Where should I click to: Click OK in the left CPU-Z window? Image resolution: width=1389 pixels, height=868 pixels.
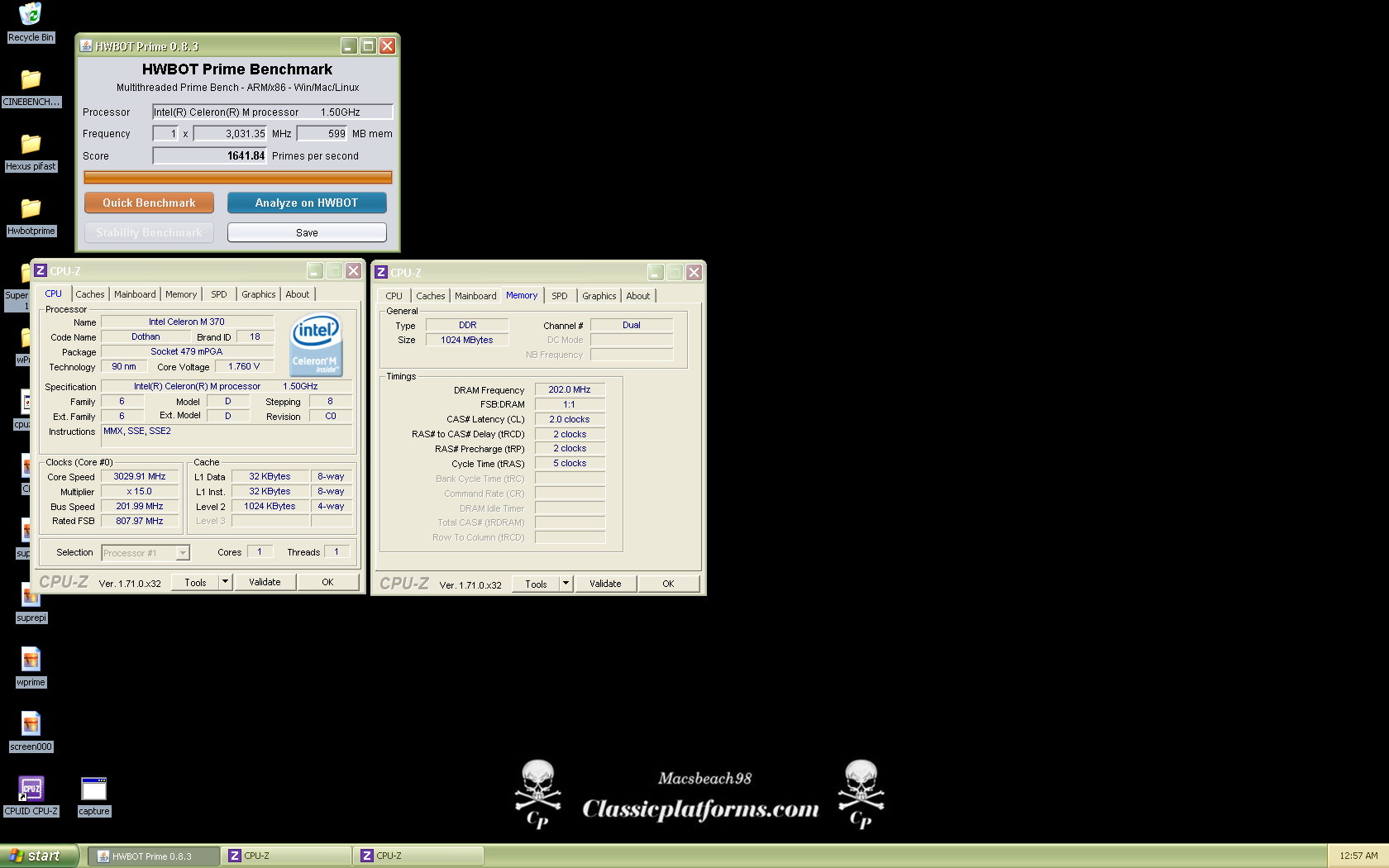tap(327, 582)
